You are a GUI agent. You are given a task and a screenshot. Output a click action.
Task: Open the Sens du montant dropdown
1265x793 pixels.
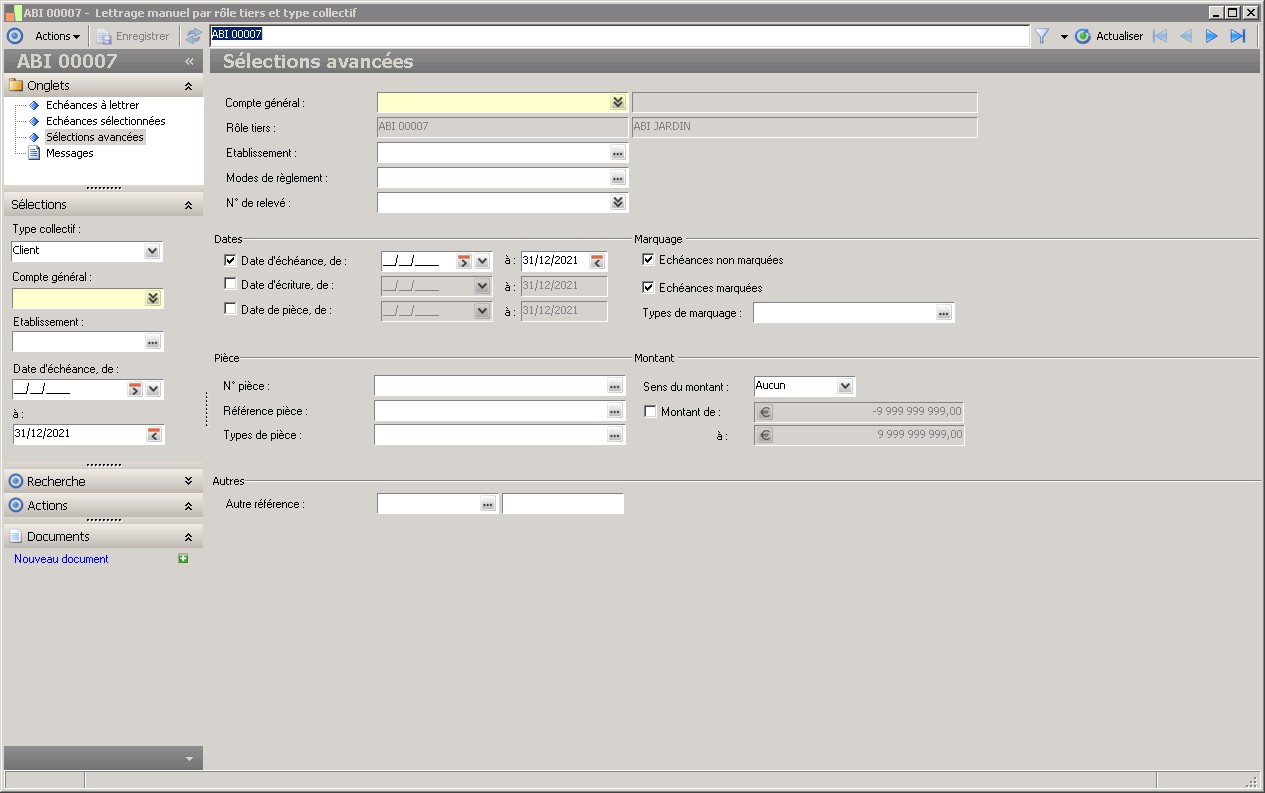(845, 386)
